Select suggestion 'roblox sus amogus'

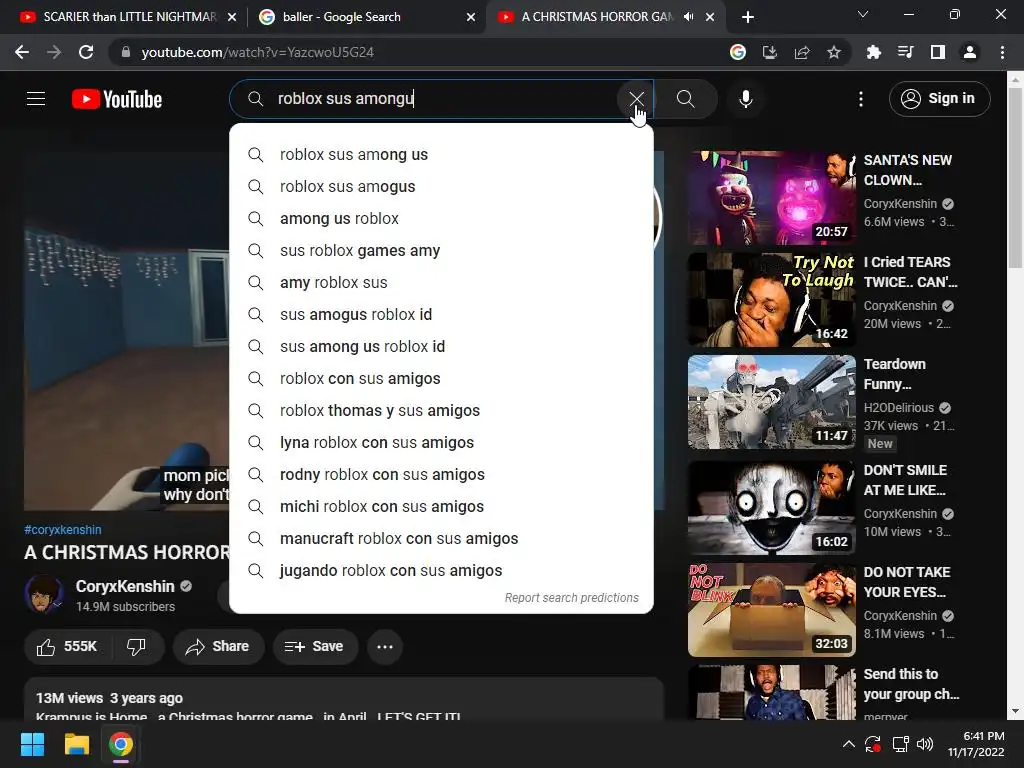coord(441,187)
